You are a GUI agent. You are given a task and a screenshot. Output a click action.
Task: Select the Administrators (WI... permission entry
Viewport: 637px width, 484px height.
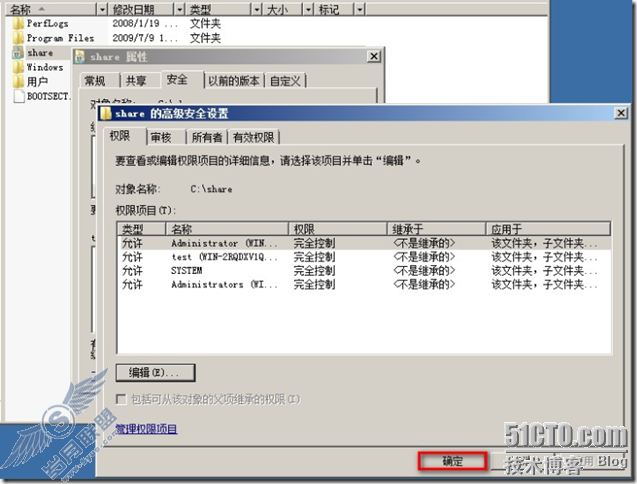click(364, 284)
